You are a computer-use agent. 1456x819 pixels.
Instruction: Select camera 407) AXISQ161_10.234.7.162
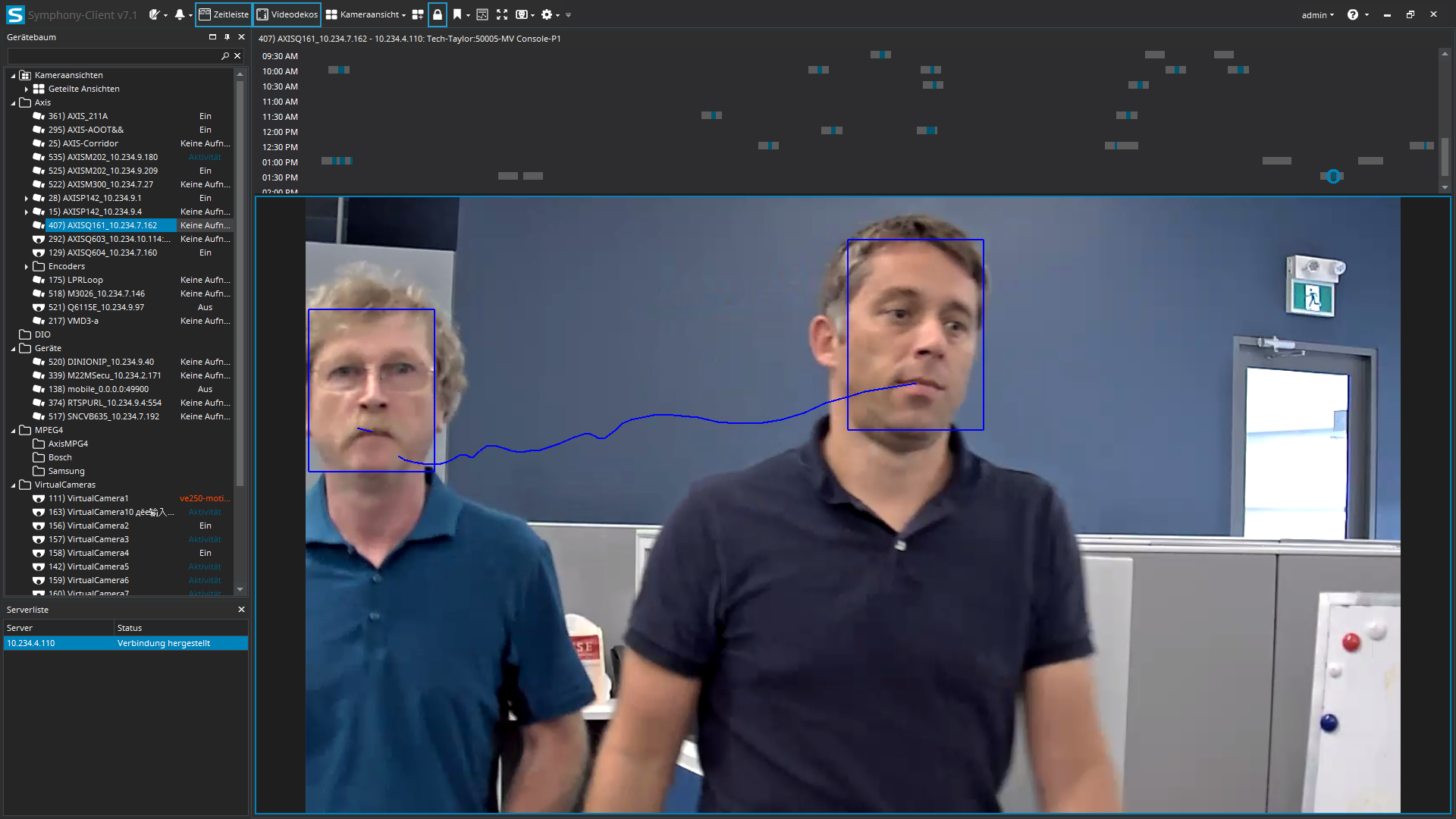(x=103, y=225)
